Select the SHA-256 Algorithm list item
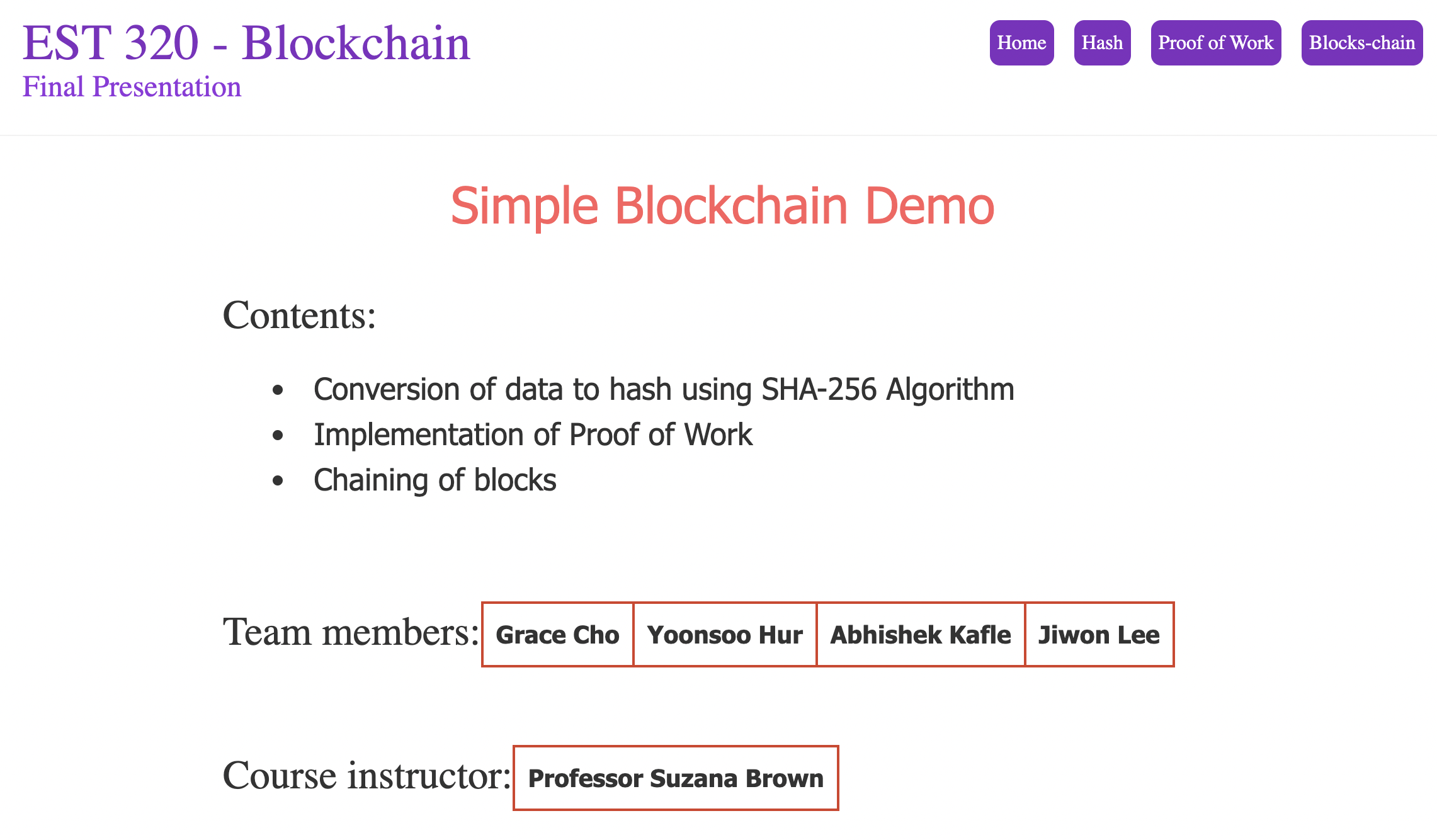This screenshot has height=840, width=1437. pos(664,389)
